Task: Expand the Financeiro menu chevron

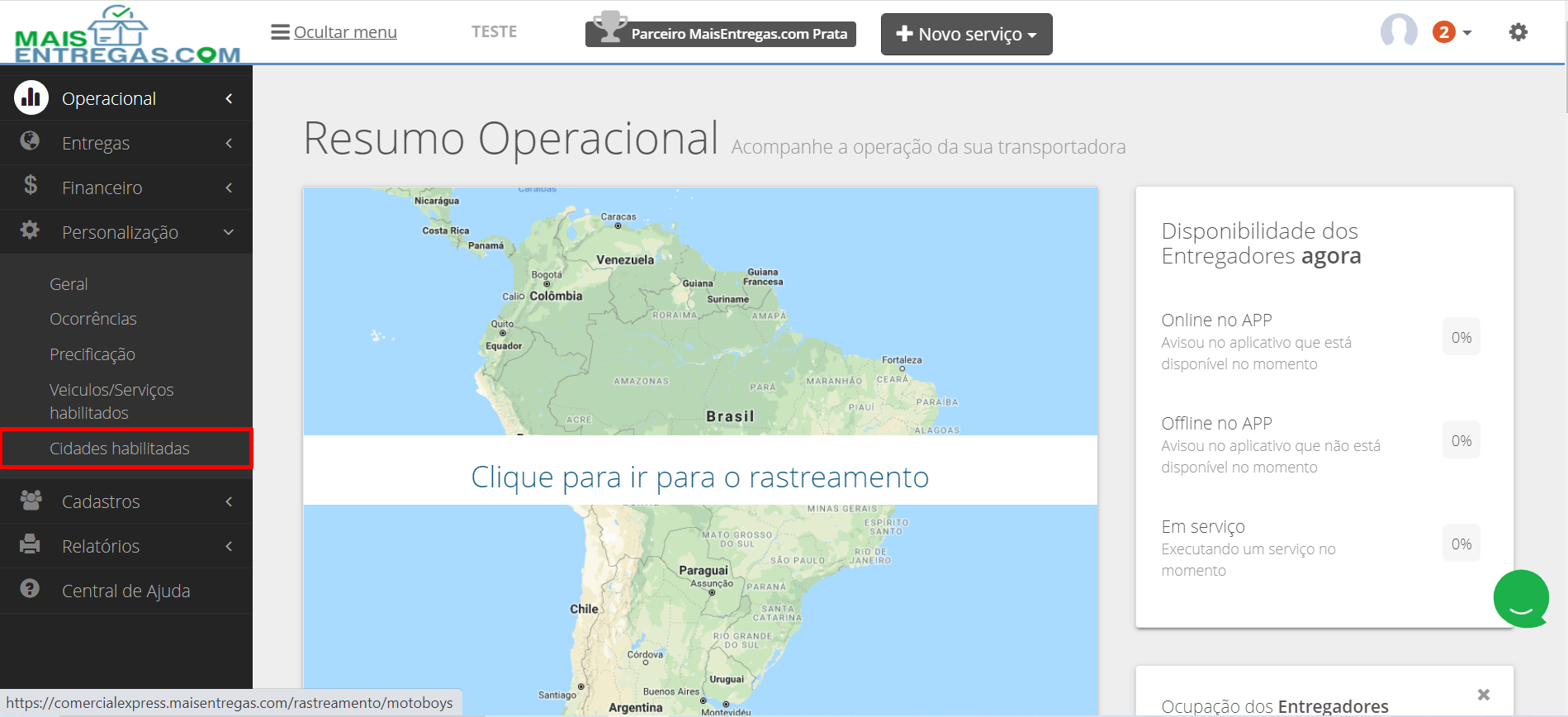Action: (x=229, y=188)
